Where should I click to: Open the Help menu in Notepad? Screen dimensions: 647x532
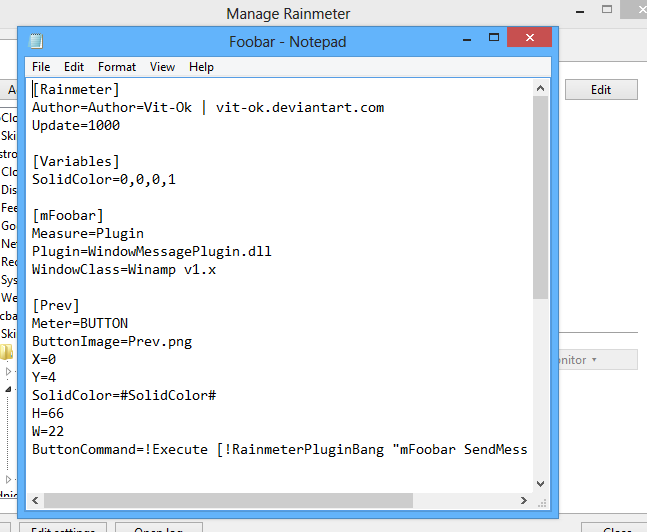point(201,67)
